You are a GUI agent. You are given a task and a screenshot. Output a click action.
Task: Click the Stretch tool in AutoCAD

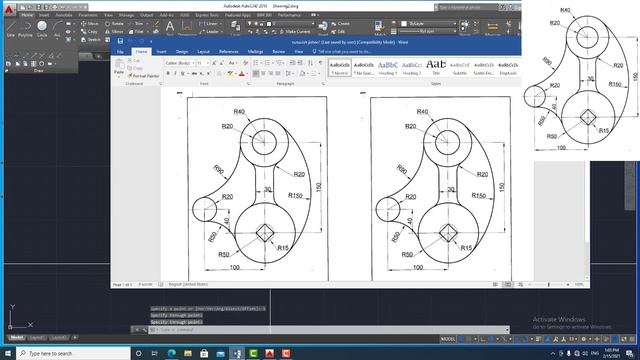tap(91, 40)
